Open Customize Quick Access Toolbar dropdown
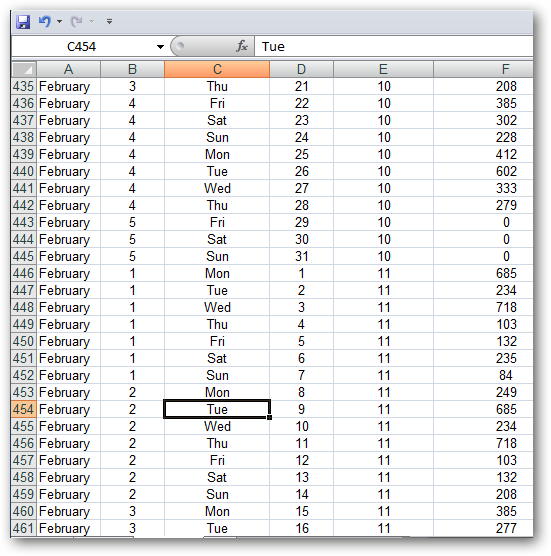 pyautogui.click(x=110, y=22)
